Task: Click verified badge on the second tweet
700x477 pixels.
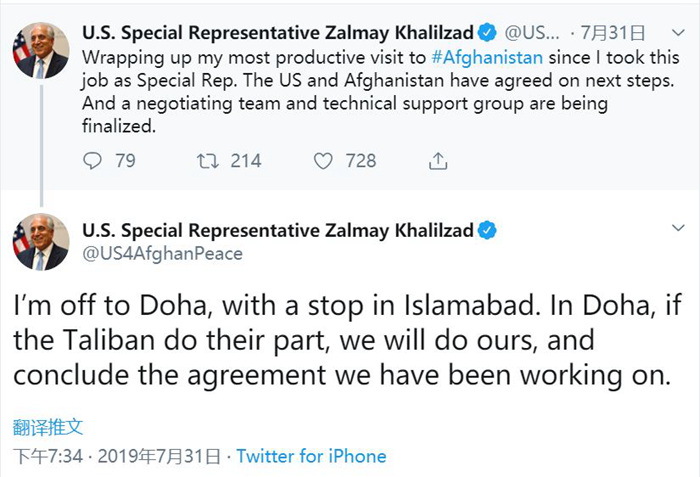Action: (x=487, y=231)
